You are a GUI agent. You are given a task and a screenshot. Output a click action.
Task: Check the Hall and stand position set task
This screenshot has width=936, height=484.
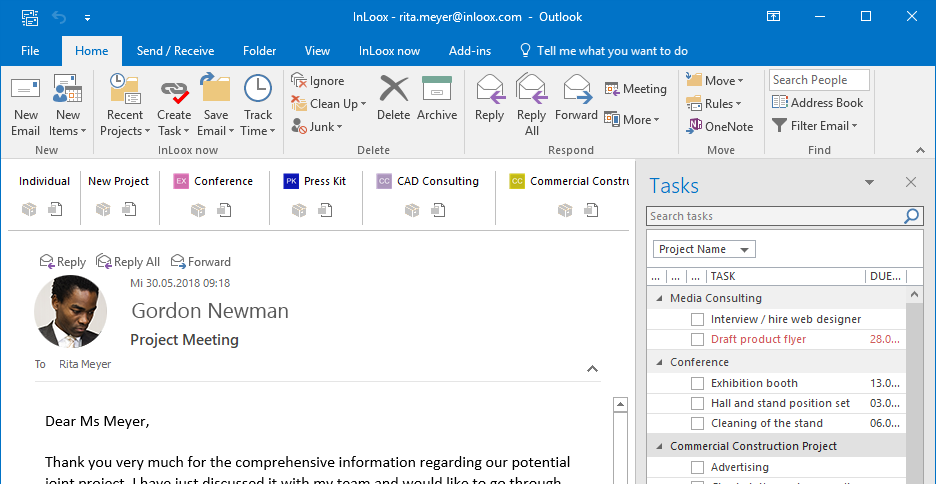pyautogui.click(x=697, y=403)
